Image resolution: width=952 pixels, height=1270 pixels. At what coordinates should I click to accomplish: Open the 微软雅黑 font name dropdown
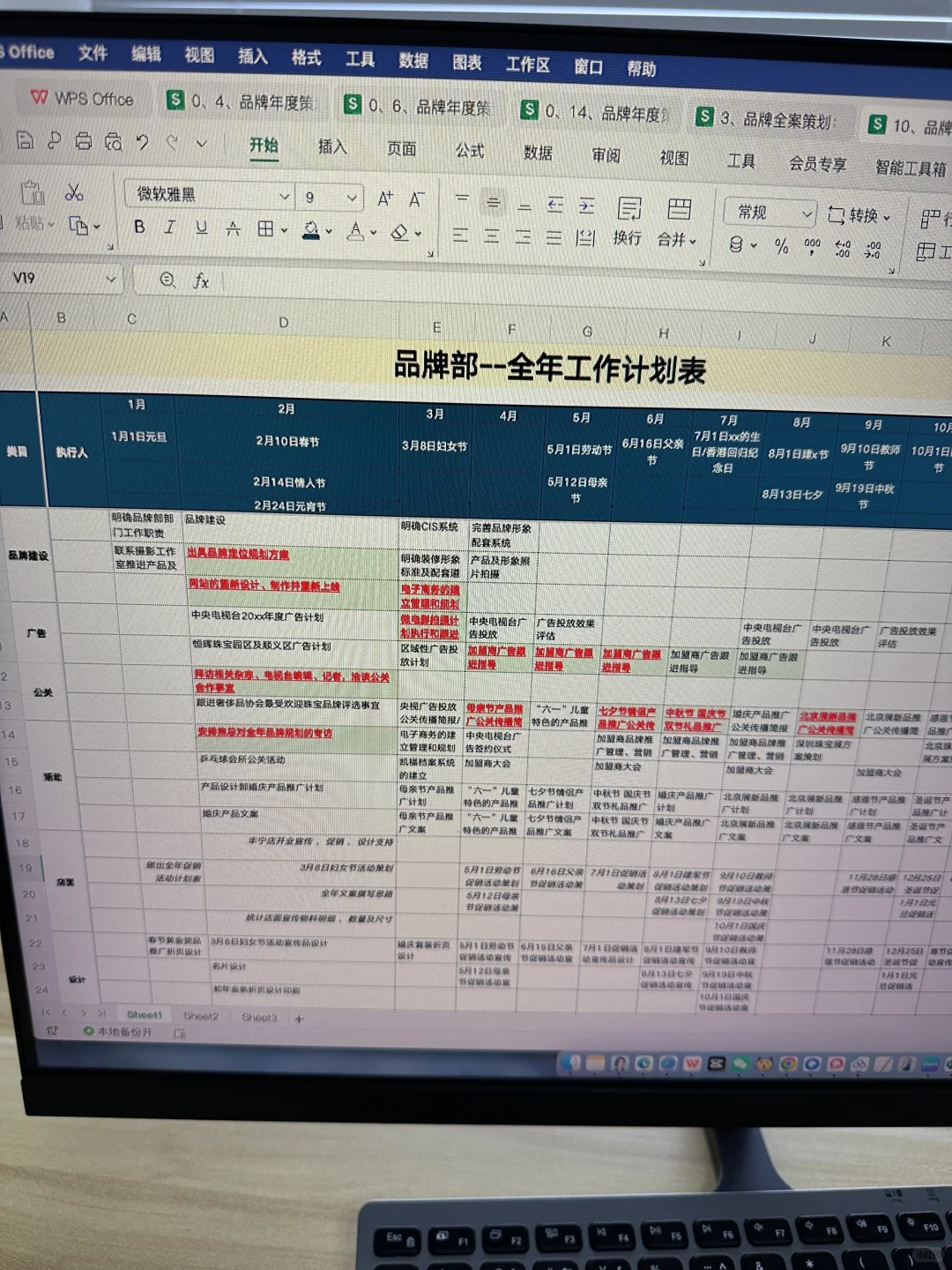(x=284, y=196)
